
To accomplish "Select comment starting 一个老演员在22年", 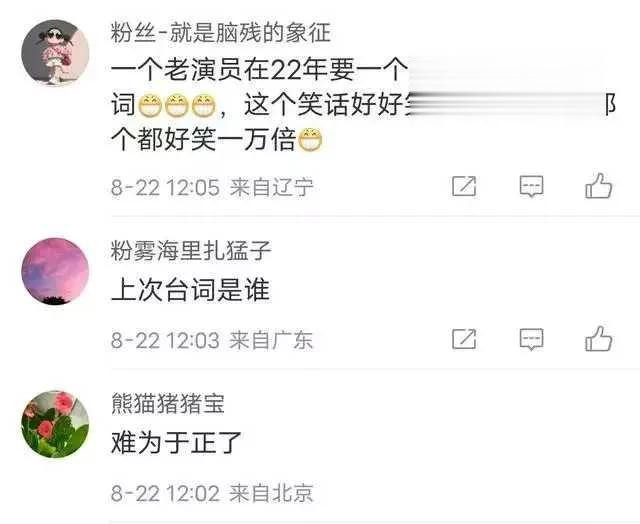I will (x=363, y=105).
